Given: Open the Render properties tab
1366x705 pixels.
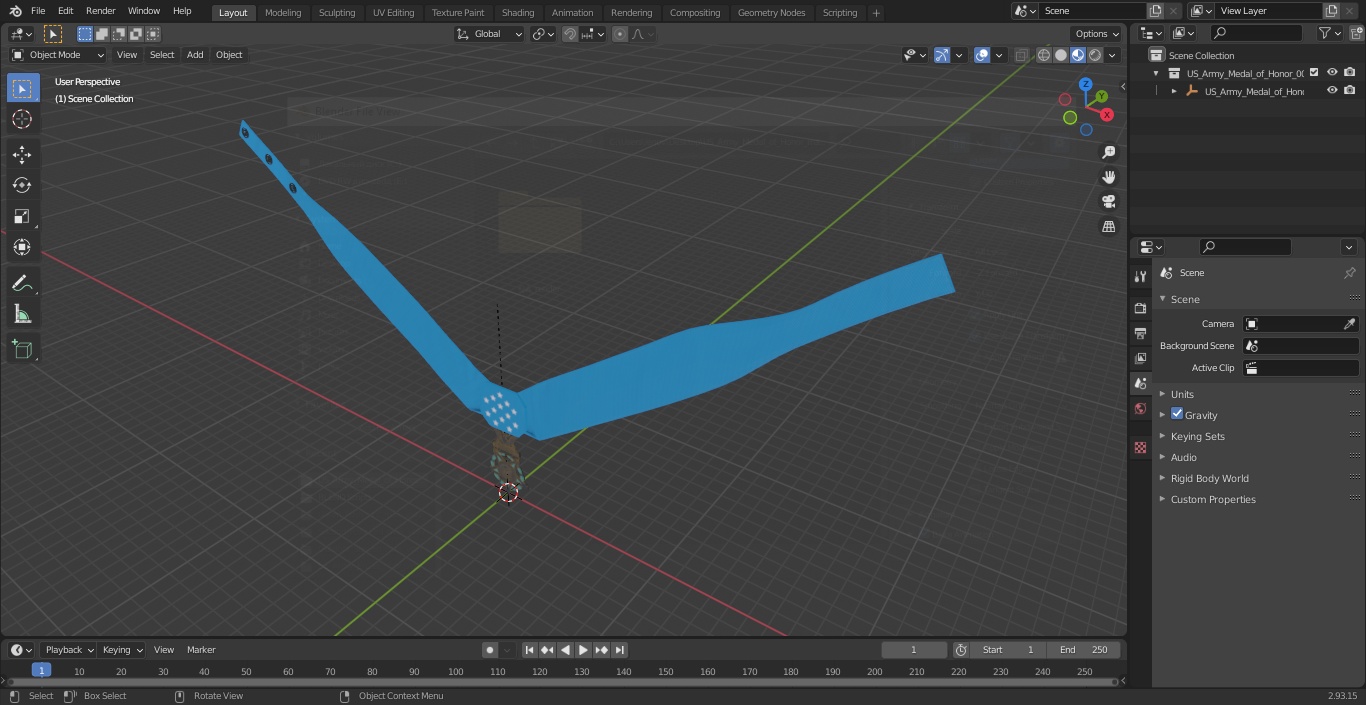Looking at the screenshot, I should point(1140,308).
